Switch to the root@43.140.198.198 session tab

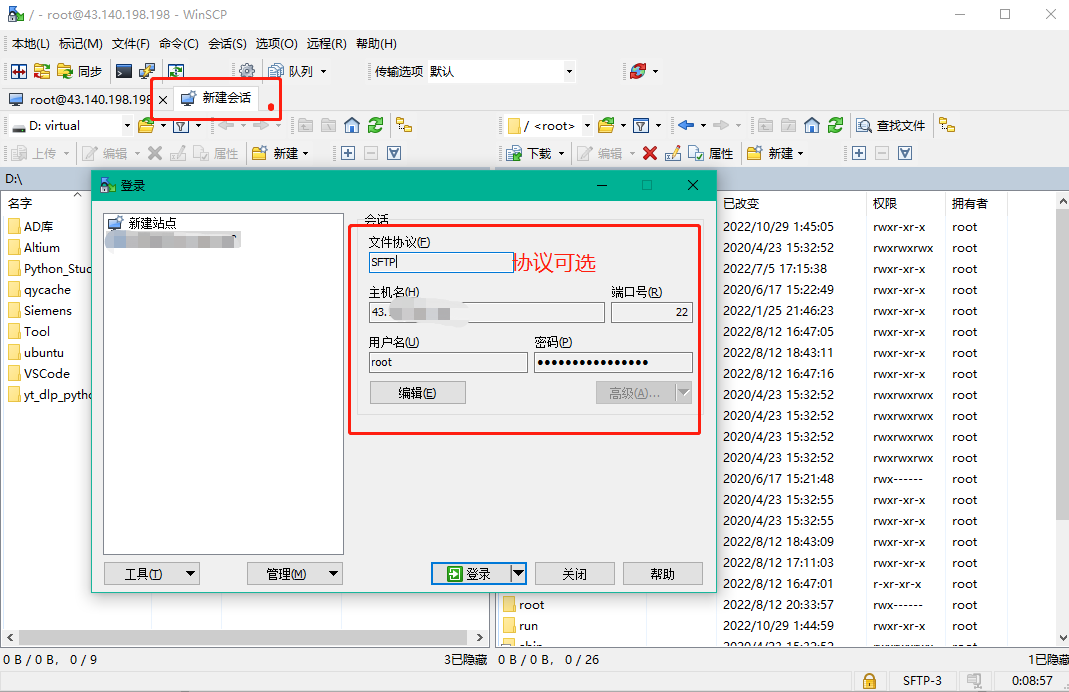point(80,100)
